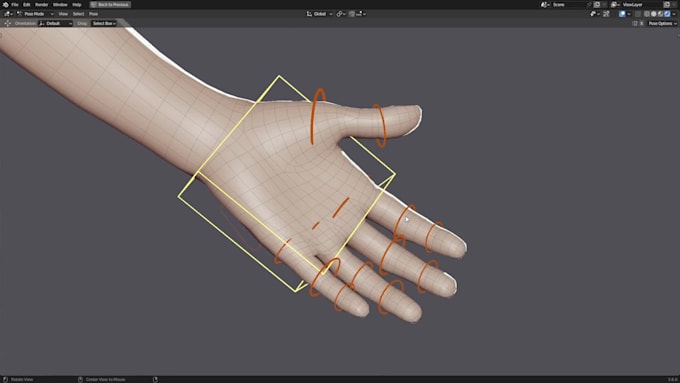Screen dimensions: 680x383
Task: Click the Center View to Mouse status text
Action: 105,380
